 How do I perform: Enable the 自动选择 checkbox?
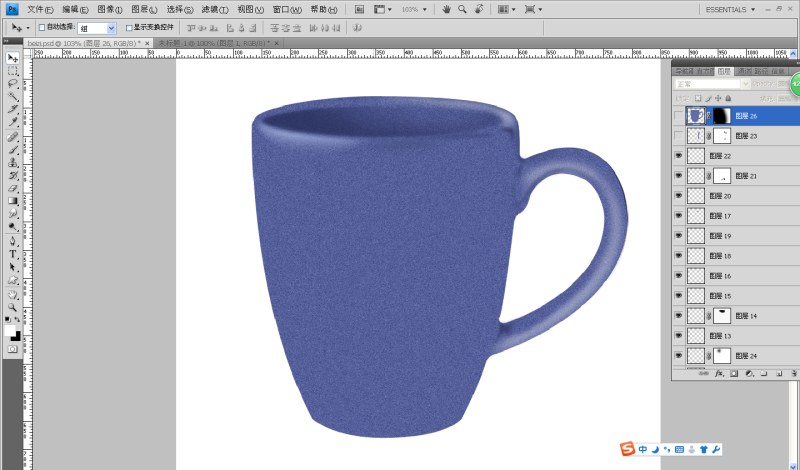(42, 28)
